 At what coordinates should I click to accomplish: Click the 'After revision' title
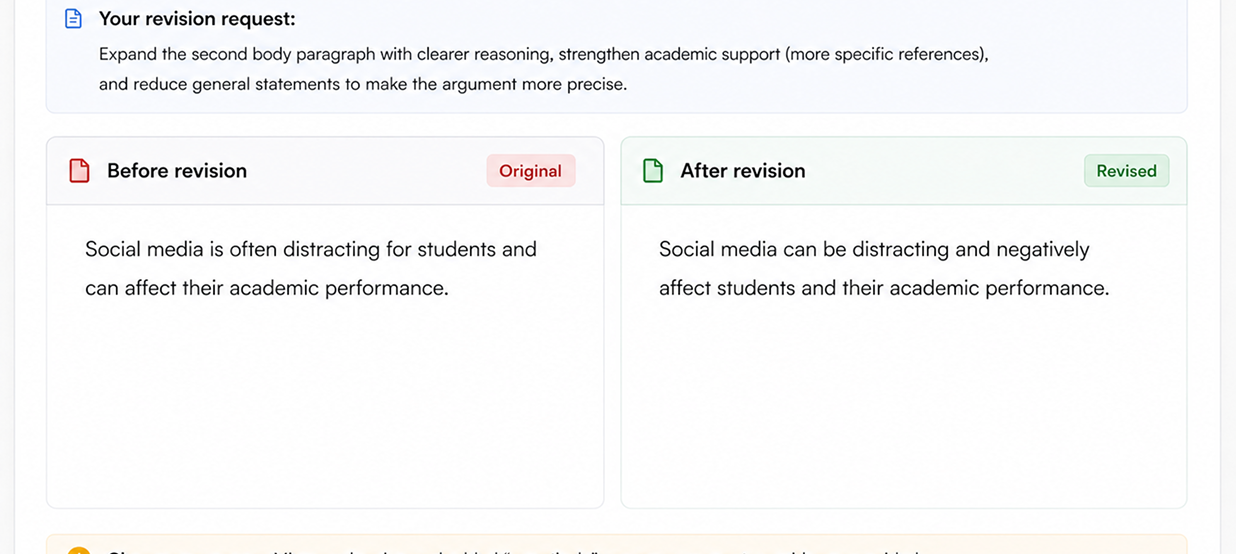point(743,171)
